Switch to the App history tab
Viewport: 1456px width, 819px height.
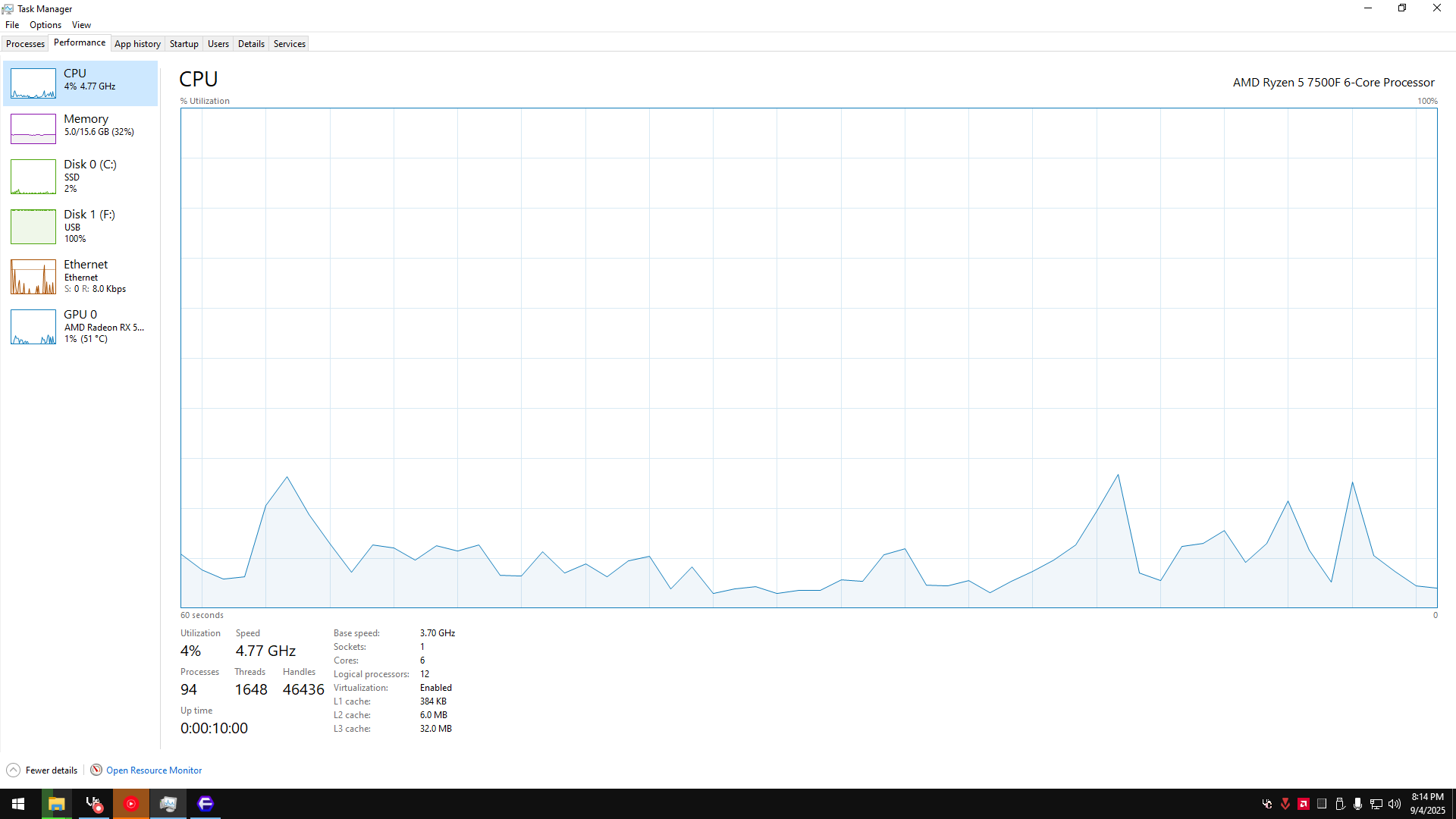click(137, 44)
